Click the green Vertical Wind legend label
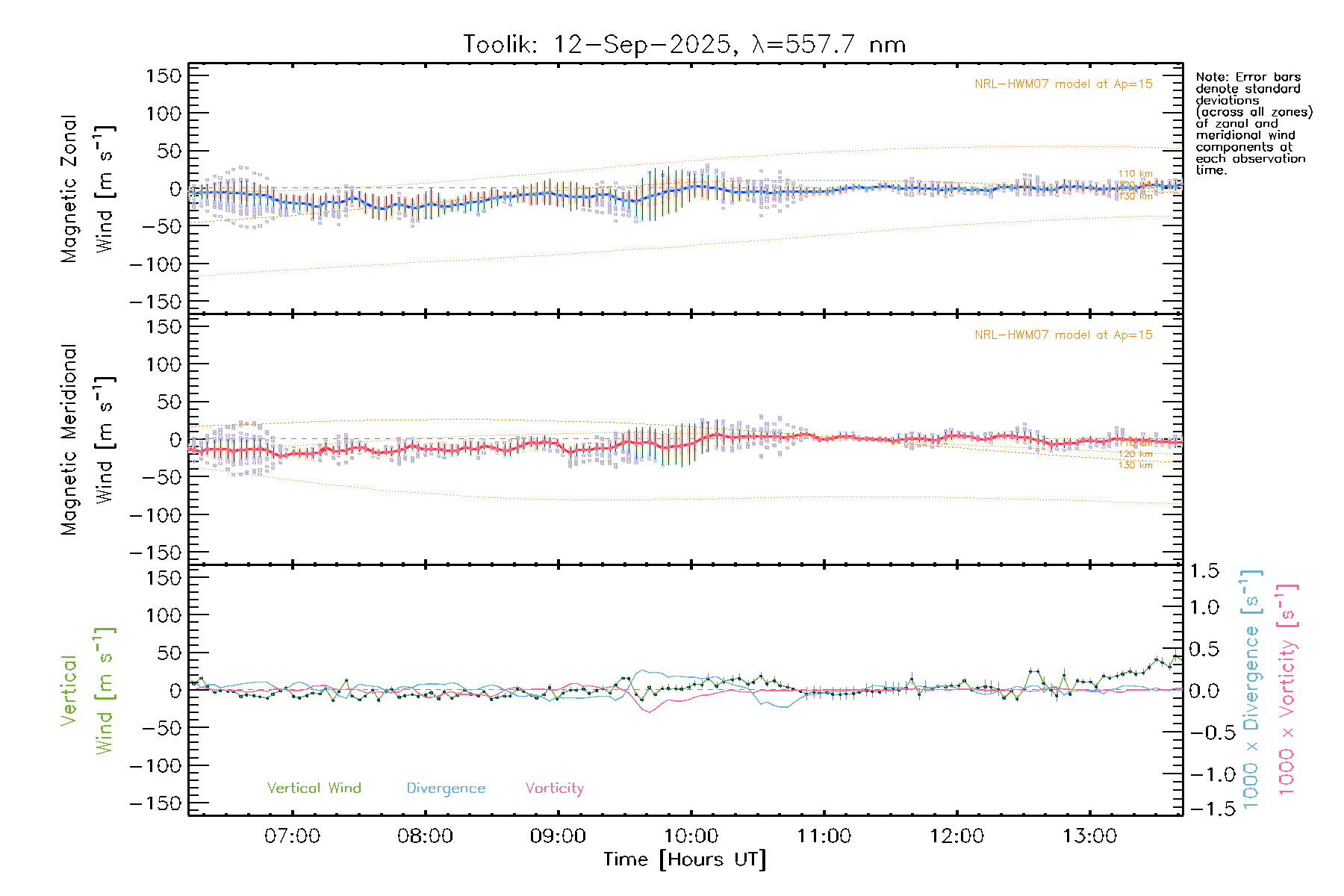 314,788
